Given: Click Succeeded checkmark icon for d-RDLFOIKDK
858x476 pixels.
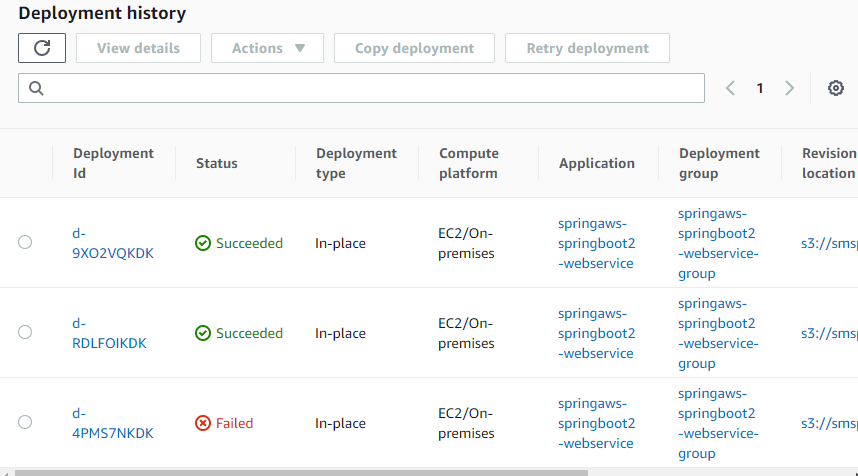Looking at the screenshot, I should tap(203, 333).
